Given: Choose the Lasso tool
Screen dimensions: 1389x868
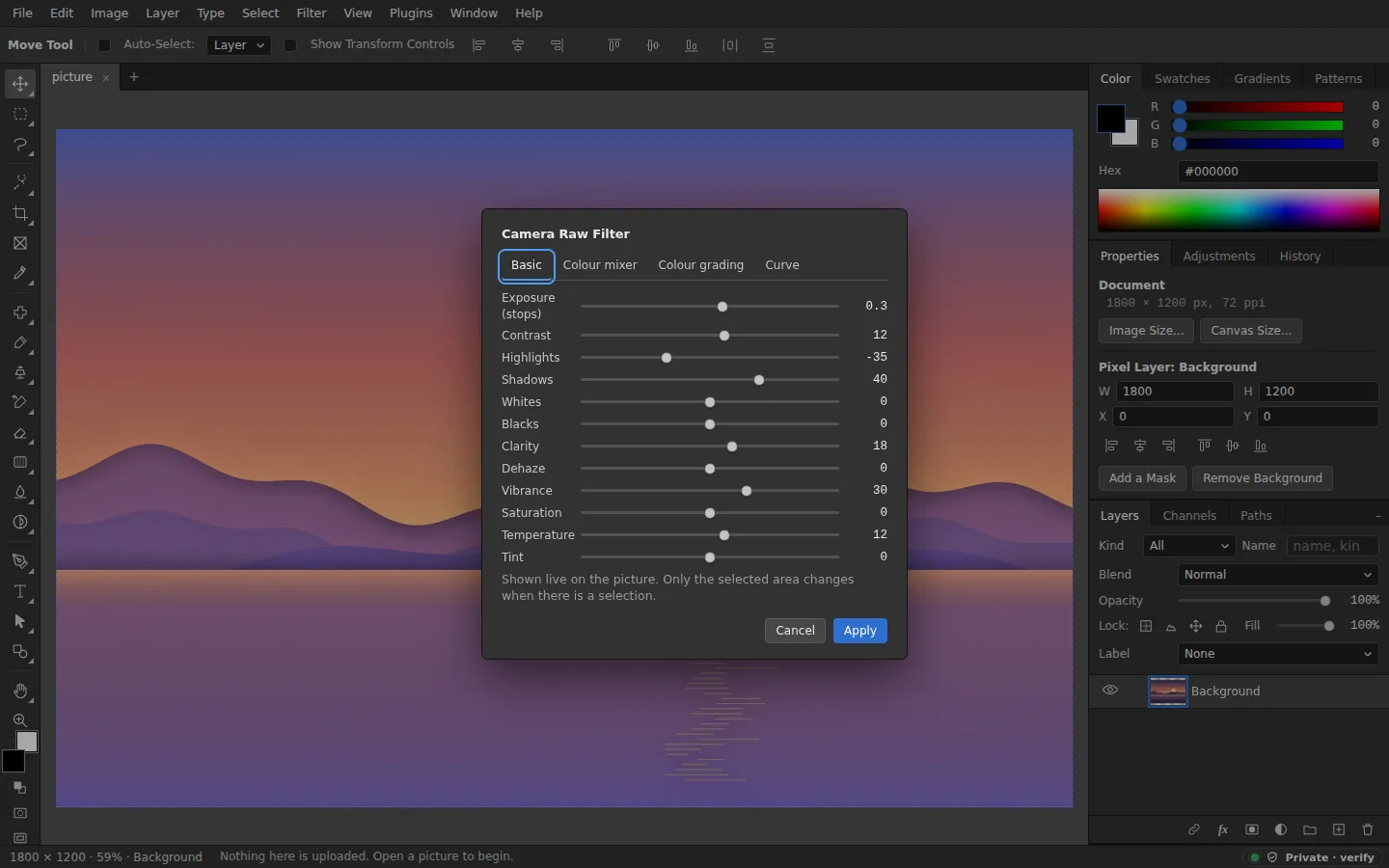Looking at the screenshot, I should pos(20,145).
